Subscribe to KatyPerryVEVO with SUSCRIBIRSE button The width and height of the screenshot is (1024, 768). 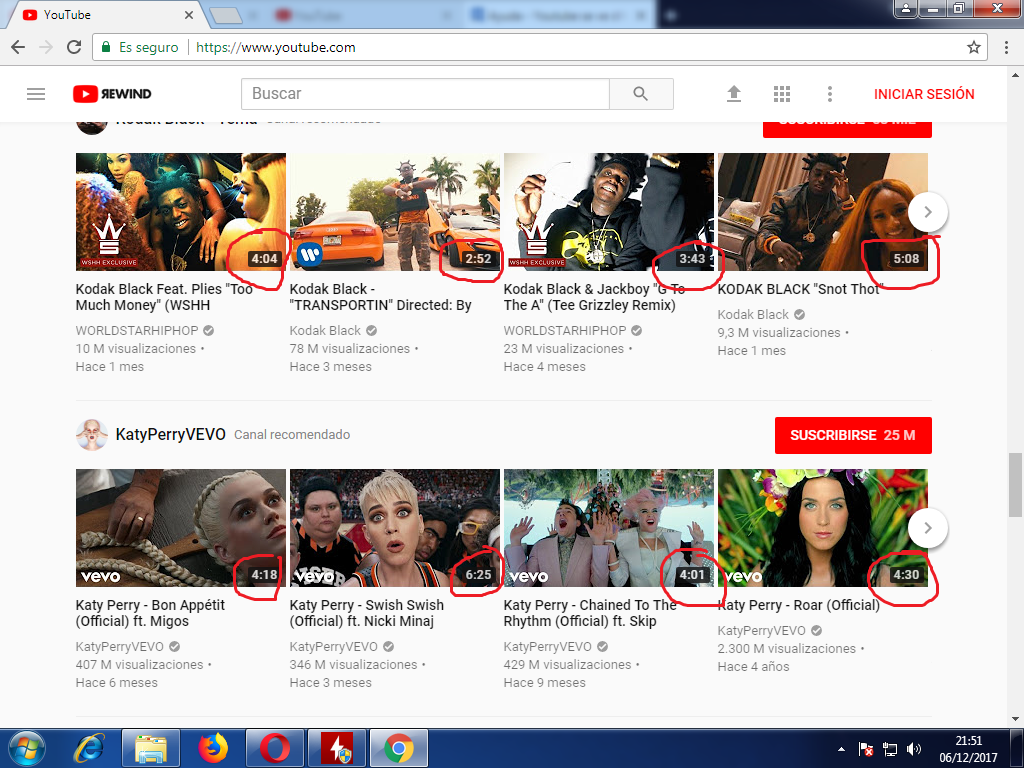[x=853, y=436]
